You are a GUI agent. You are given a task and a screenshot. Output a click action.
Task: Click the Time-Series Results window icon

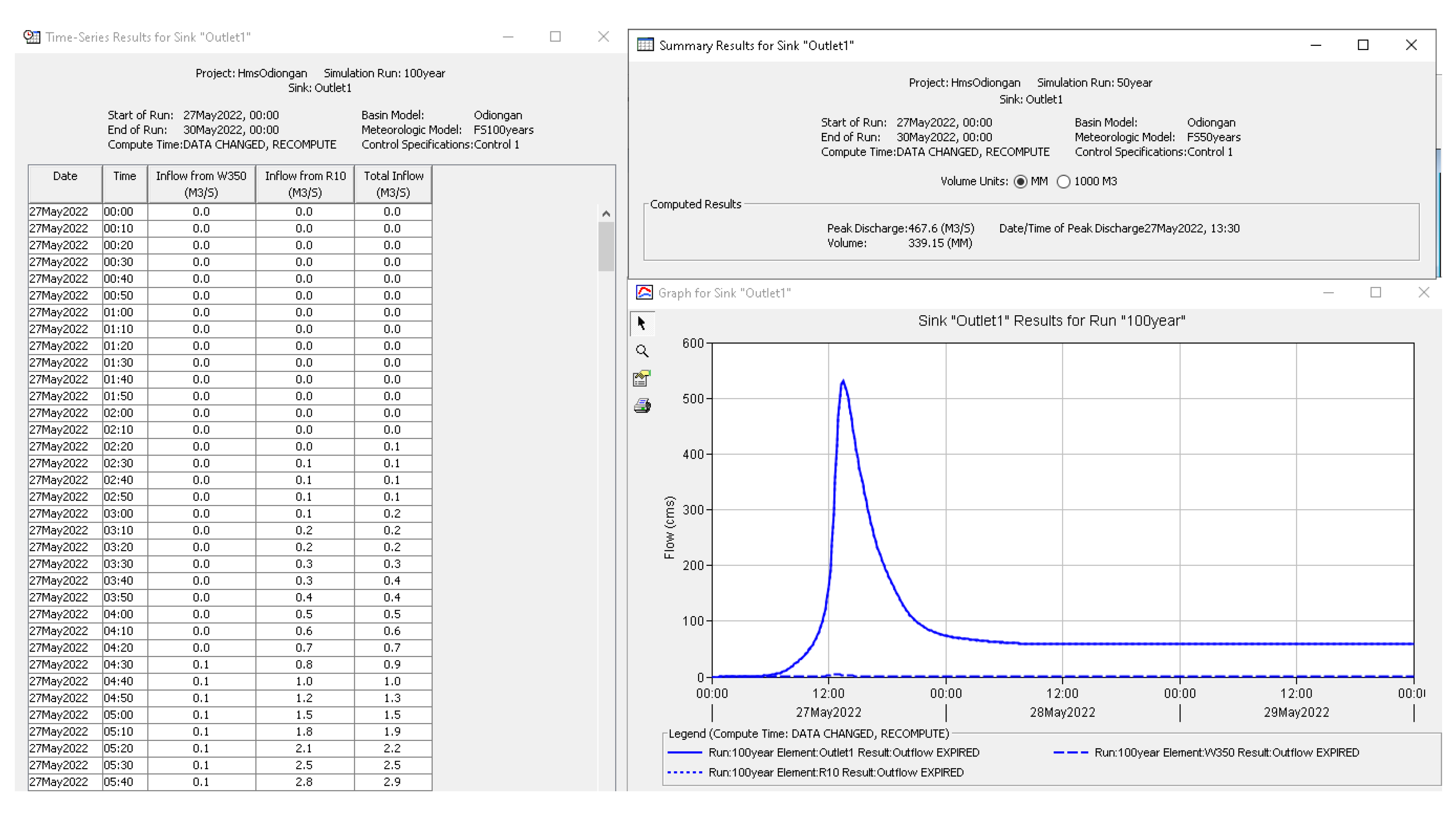(32, 37)
